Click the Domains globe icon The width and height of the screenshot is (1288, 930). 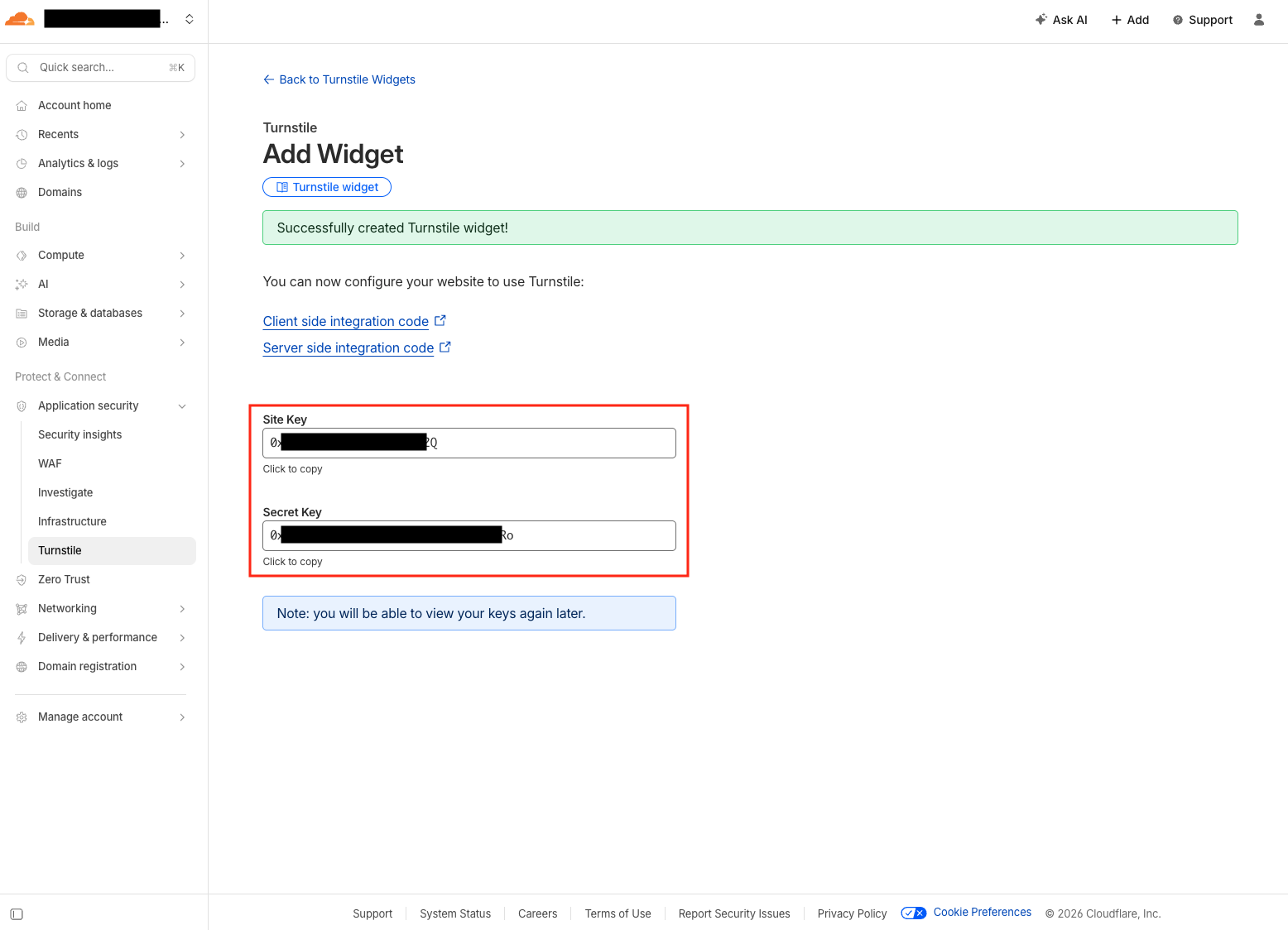(22, 193)
